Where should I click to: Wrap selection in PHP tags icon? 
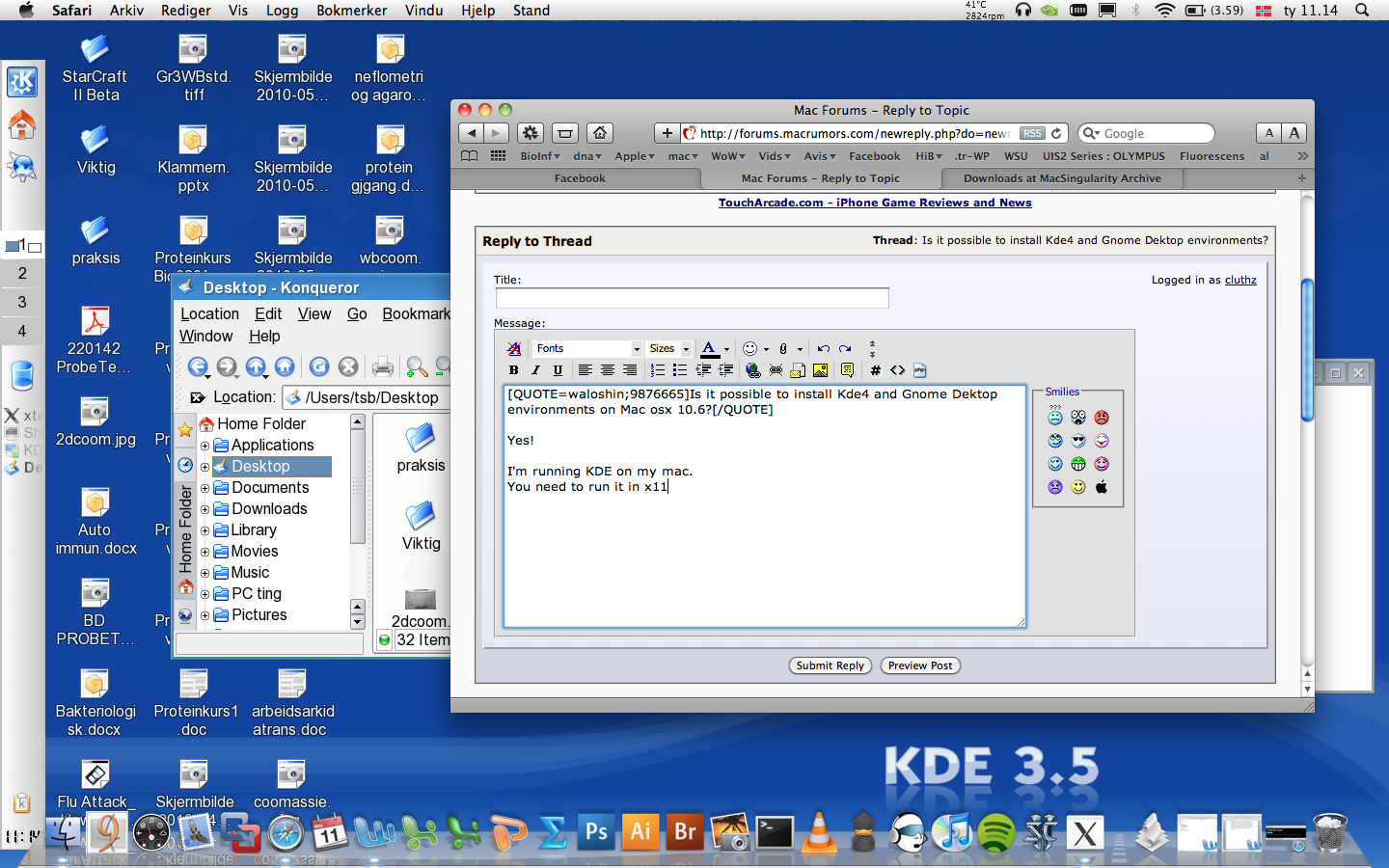pyautogui.click(x=919, y=370)
